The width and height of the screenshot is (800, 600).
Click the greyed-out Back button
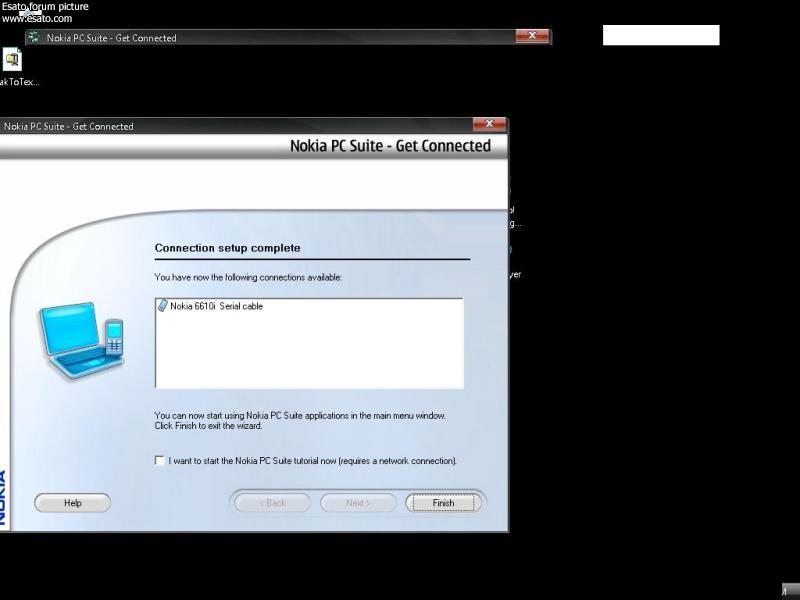click(x=272, y=503)
